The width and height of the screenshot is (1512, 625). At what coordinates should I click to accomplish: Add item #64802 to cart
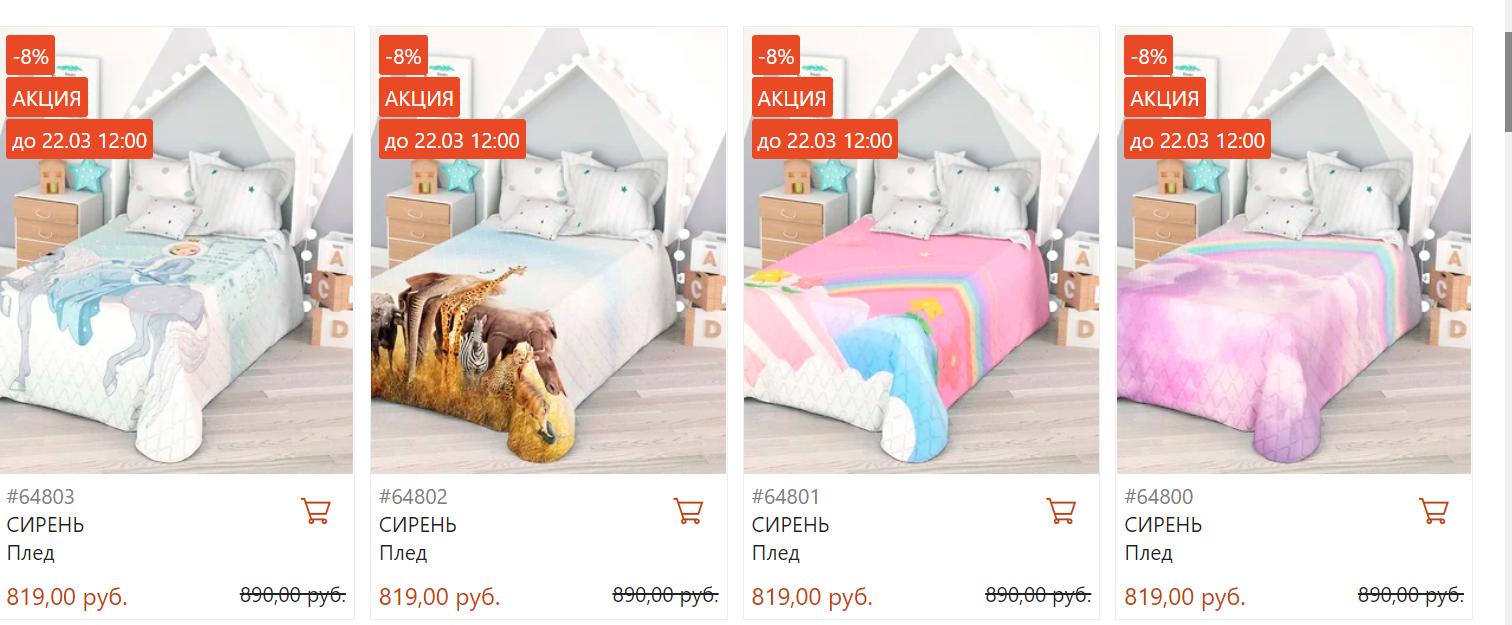pos(688,511)
